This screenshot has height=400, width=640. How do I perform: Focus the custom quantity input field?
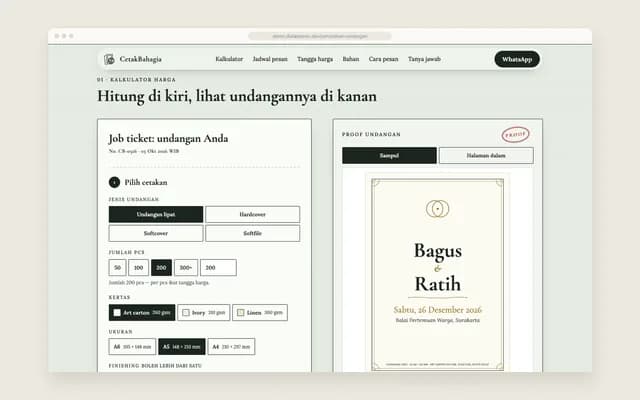point(218,268)
